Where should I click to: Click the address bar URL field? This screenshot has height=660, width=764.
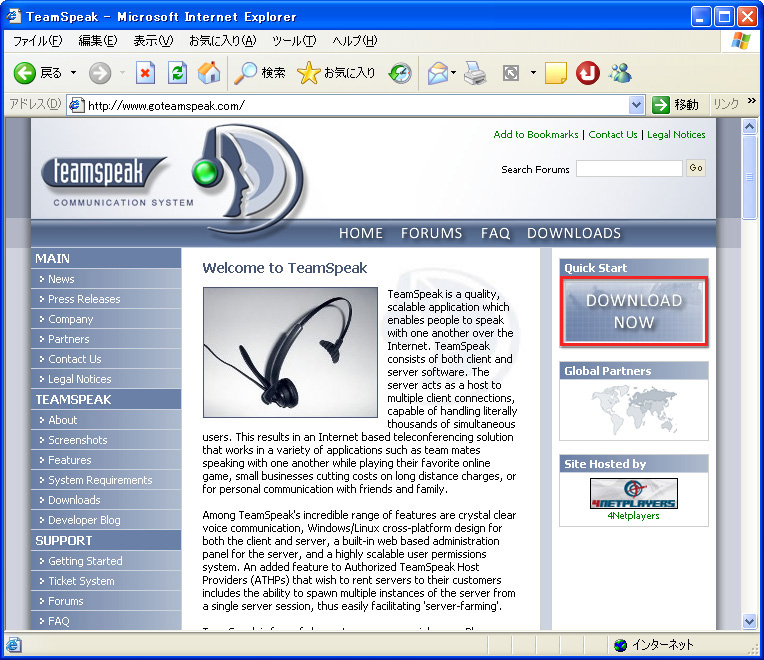[x=357, y=105]
